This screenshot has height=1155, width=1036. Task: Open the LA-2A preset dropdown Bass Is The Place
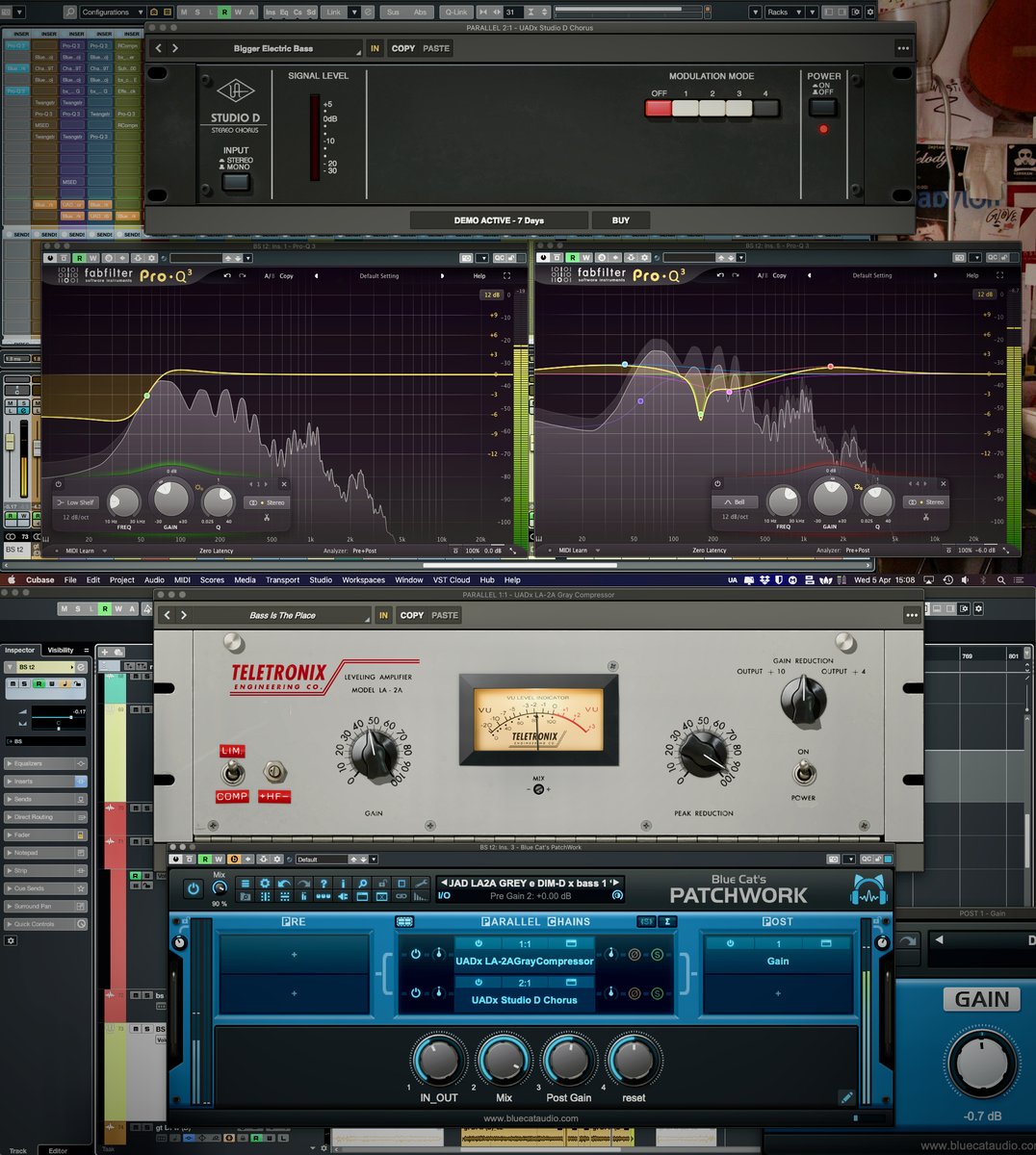pos(283,615)
